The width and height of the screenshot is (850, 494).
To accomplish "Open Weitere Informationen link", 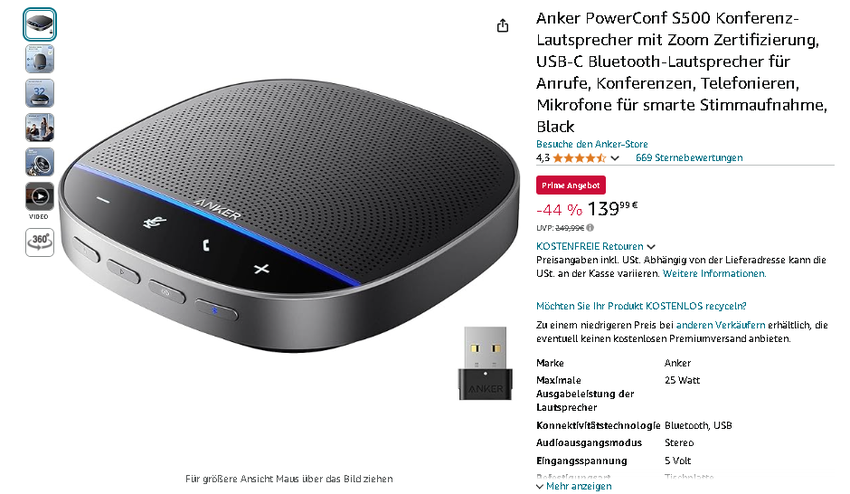I will [x=714, y=273].
